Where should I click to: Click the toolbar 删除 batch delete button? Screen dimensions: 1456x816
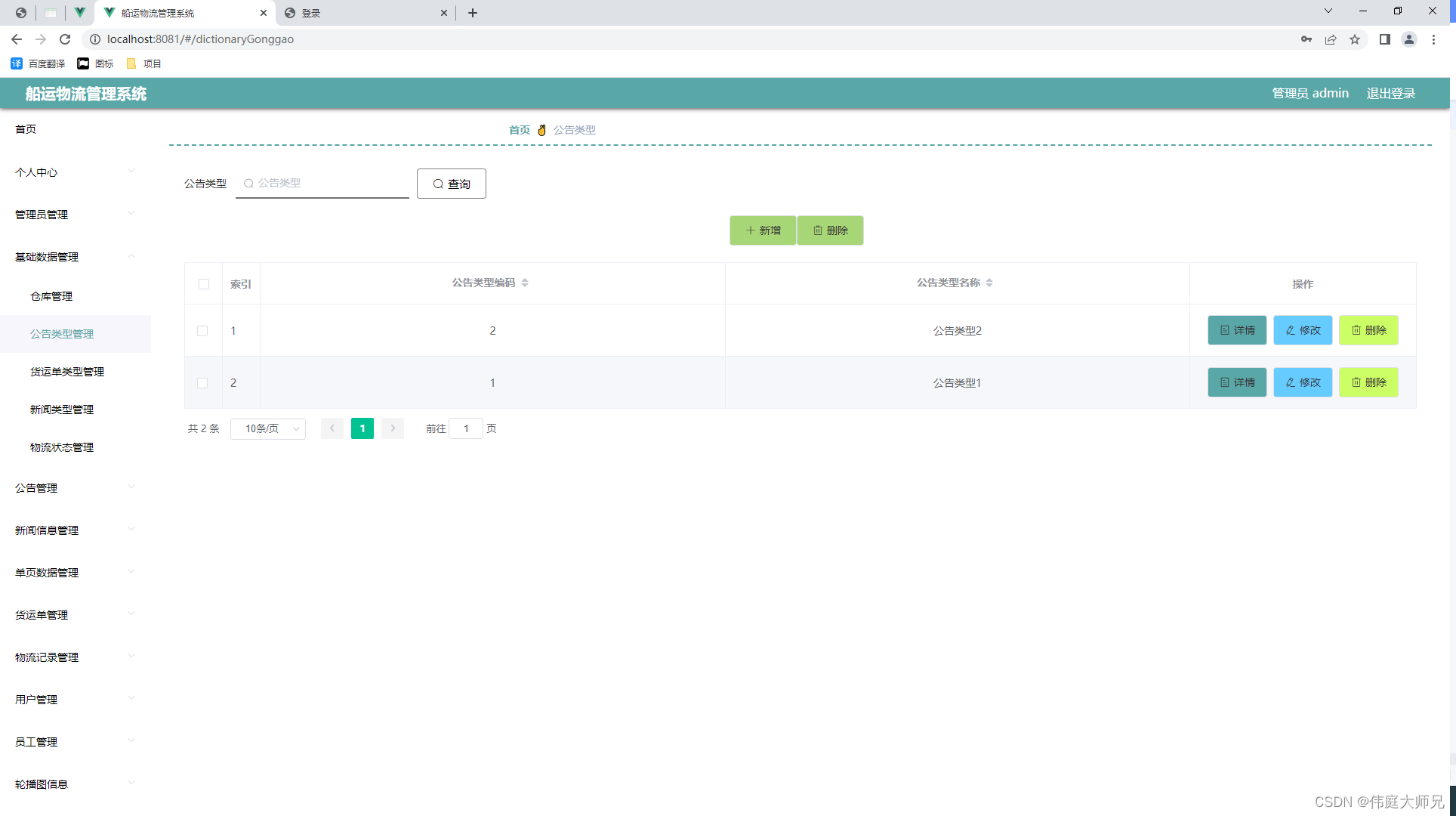click(x=830, y=230)
